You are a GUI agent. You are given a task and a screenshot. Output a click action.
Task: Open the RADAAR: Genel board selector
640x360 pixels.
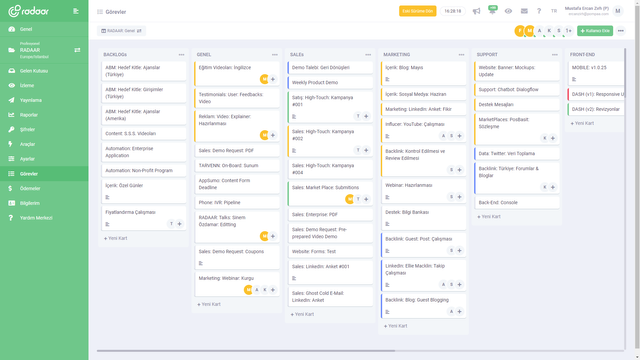pos(121,31)
